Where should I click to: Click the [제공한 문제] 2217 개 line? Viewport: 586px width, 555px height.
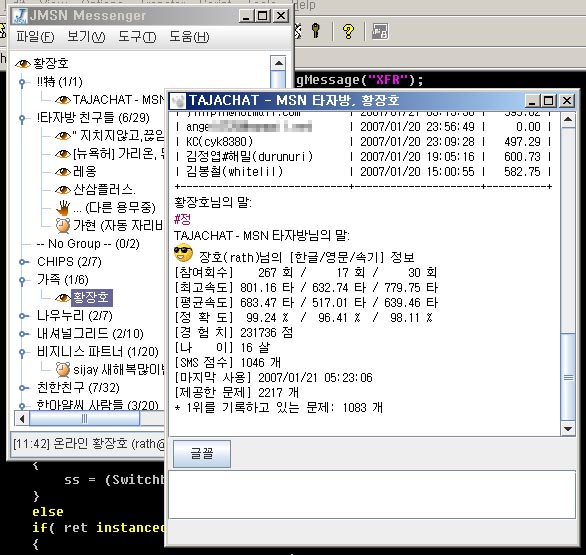(x=237, y=392)
